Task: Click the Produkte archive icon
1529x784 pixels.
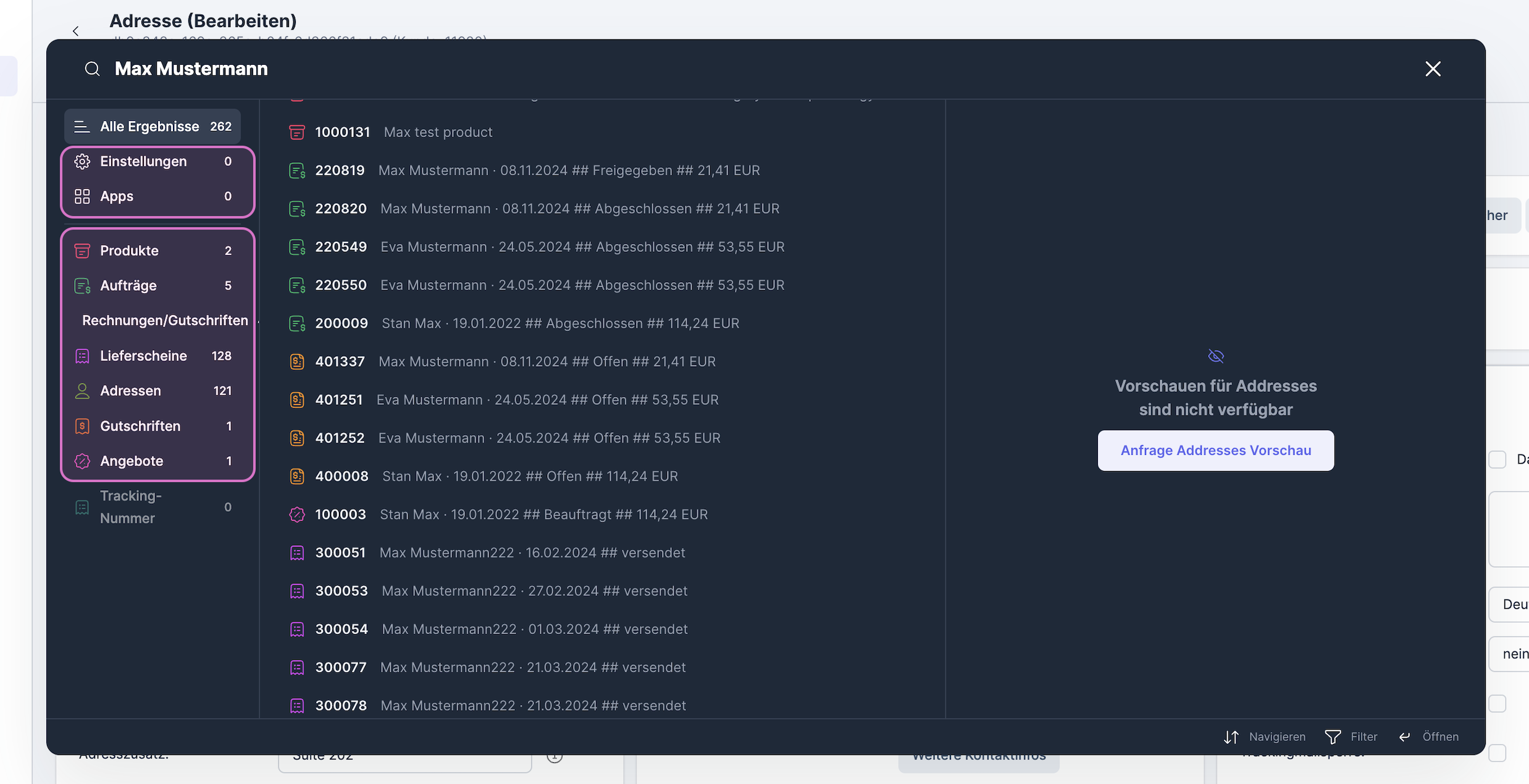Action: [82, 251]
